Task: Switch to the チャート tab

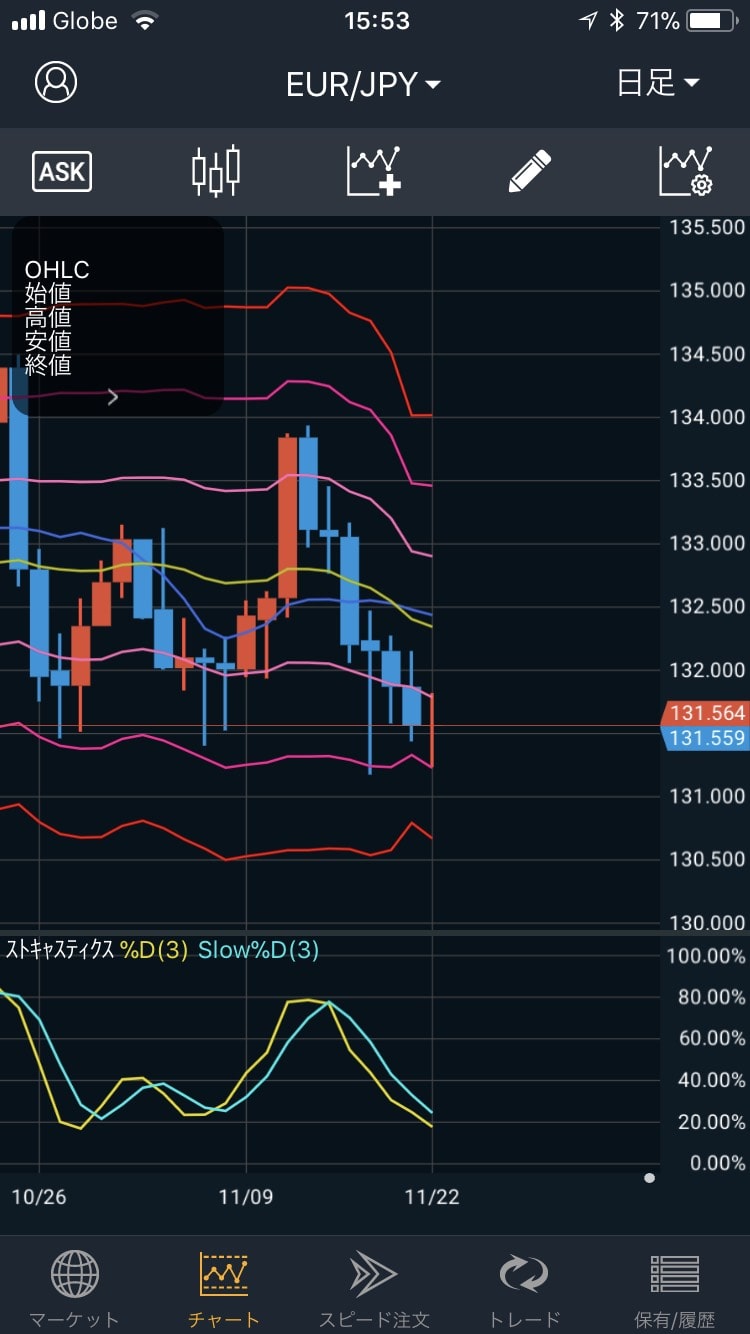Action: tap(224, 1288)
